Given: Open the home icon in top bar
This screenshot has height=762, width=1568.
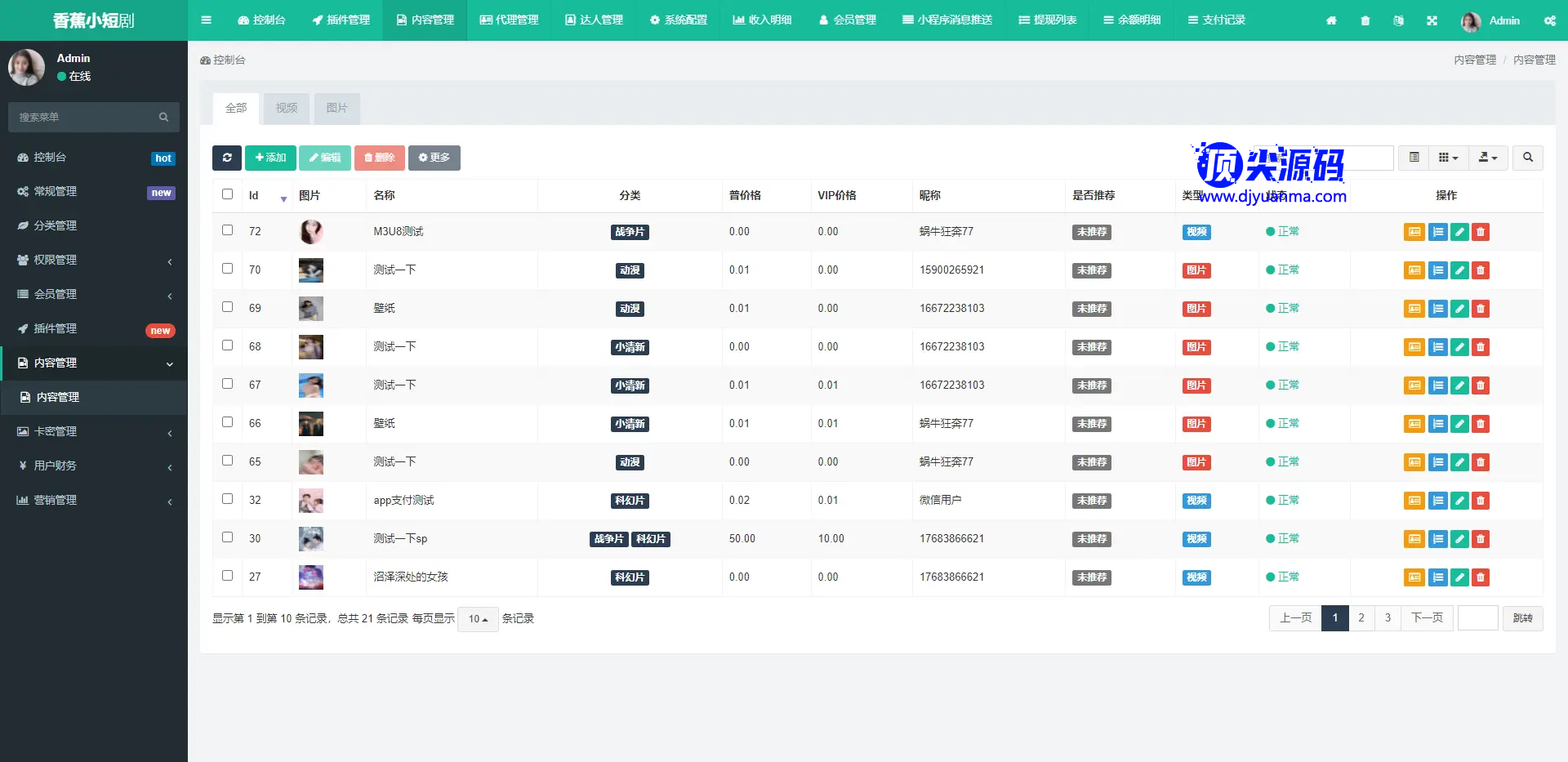Looking at the screenshot, I should click(x=1331, y=20).
